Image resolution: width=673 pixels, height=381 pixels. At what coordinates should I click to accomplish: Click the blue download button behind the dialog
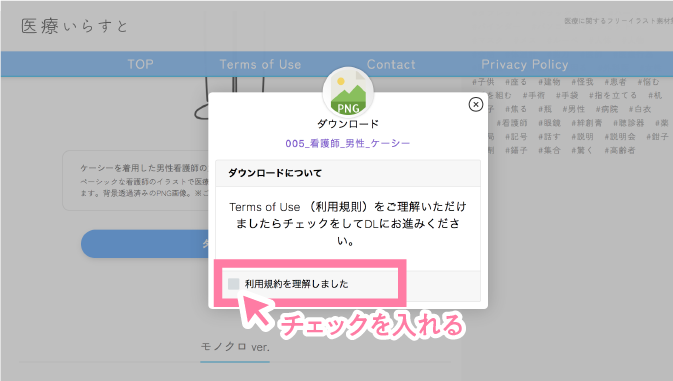pos(145,244)
